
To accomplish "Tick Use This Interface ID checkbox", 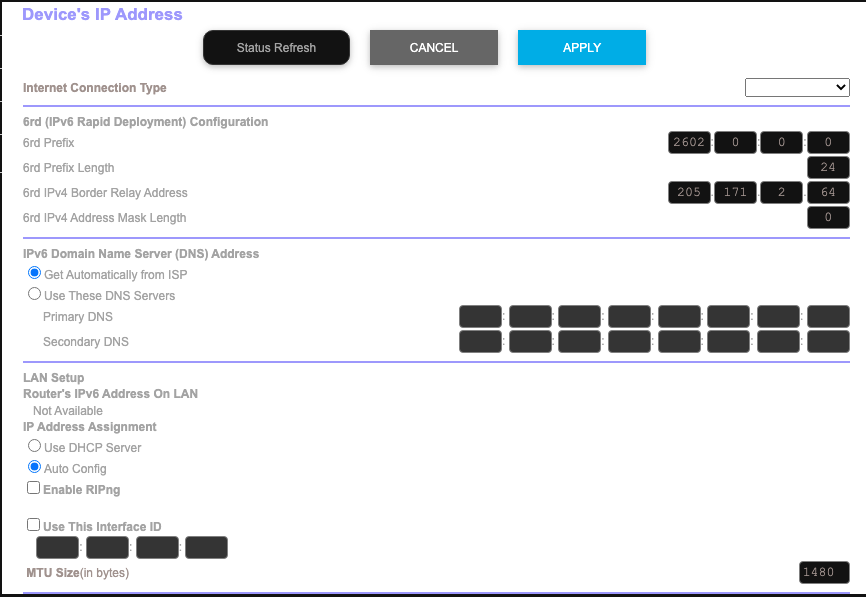I will pos(34,525).
